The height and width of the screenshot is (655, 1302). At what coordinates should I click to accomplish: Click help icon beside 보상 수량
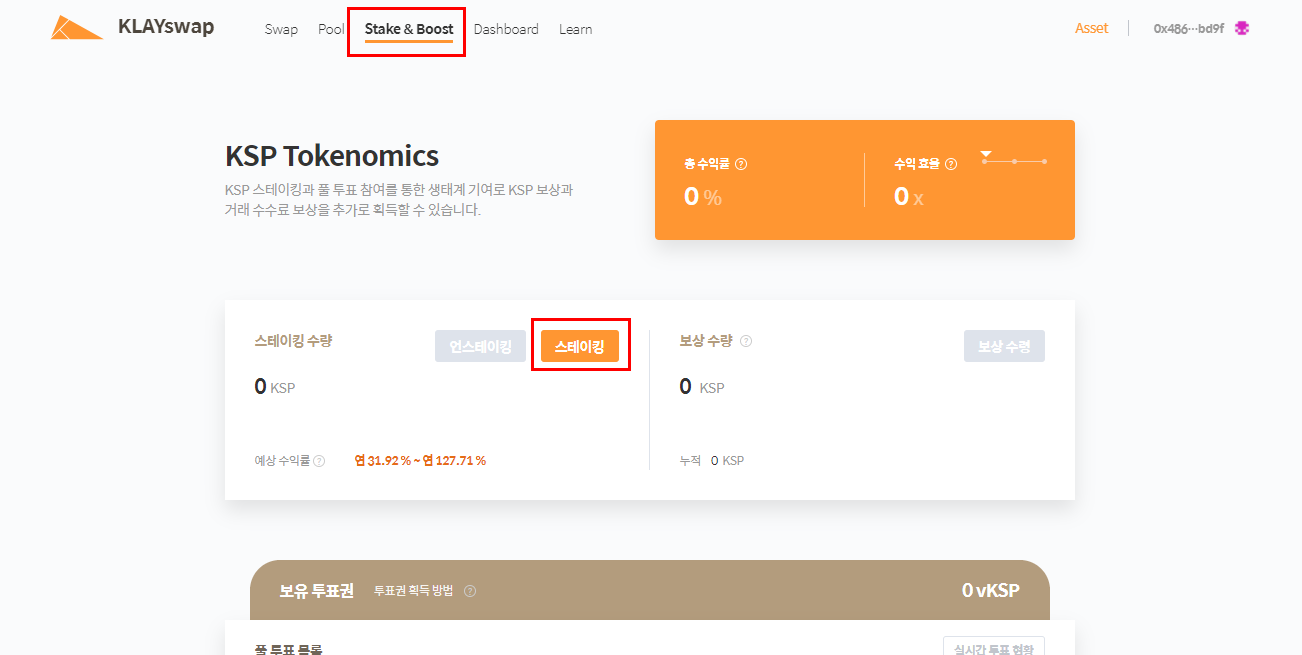(x=746, y=341)
